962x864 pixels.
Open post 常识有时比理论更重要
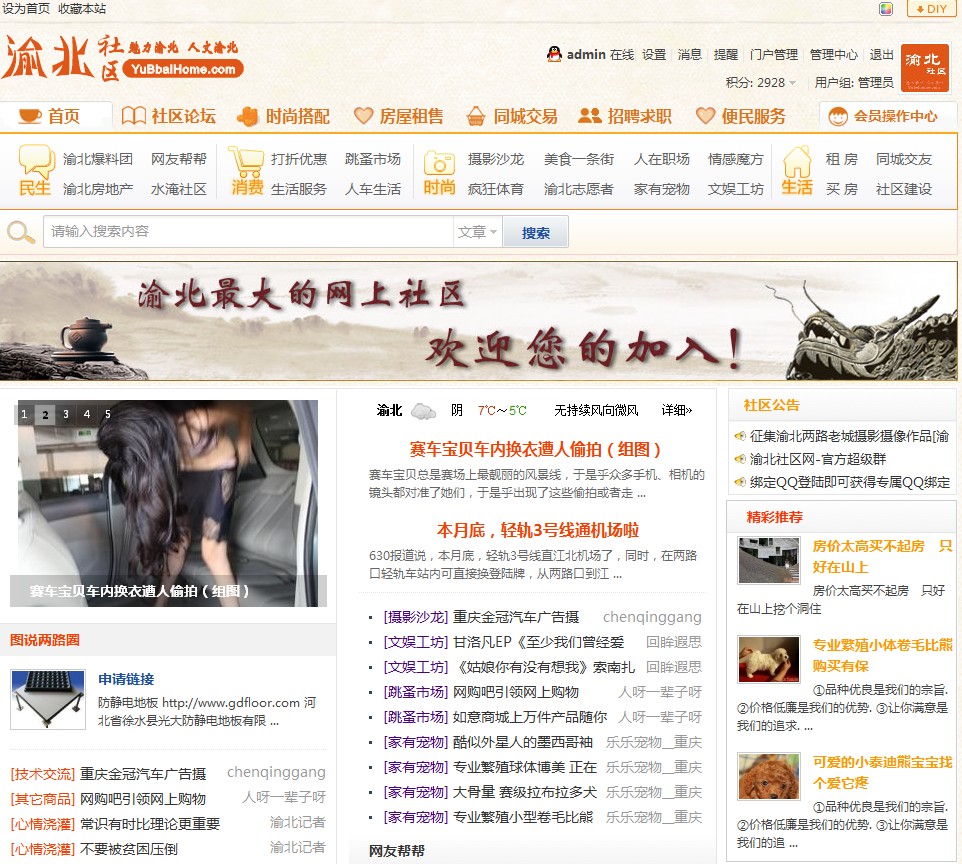pyautogui.click(x=150, y=824)
